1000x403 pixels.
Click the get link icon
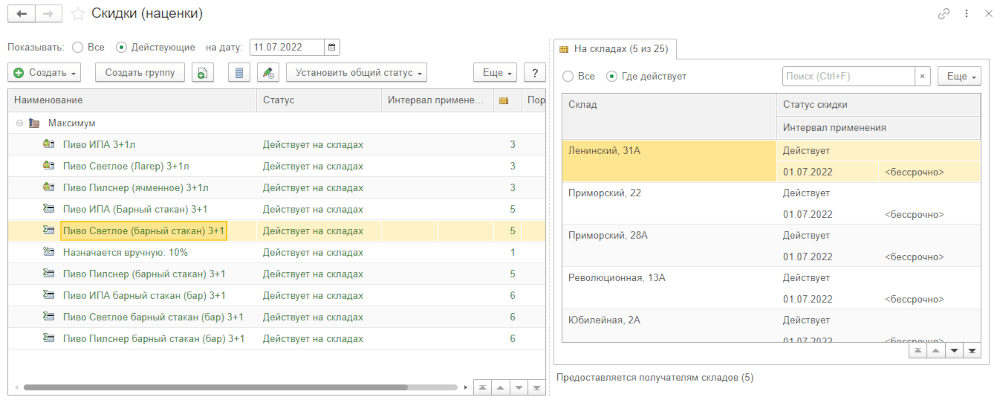pos(944,14)
